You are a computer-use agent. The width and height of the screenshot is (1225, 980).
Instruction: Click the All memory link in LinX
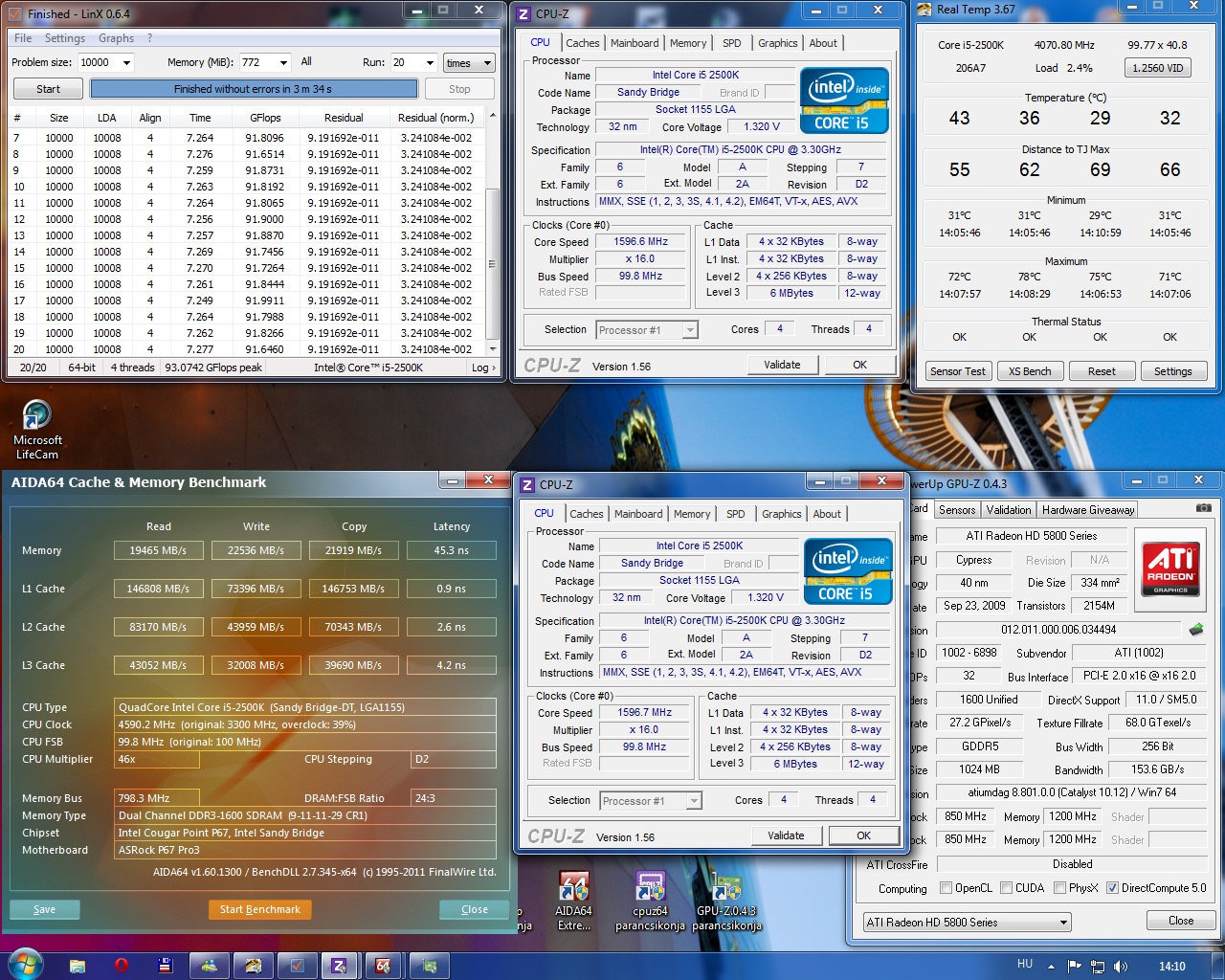tap(306, 61)
